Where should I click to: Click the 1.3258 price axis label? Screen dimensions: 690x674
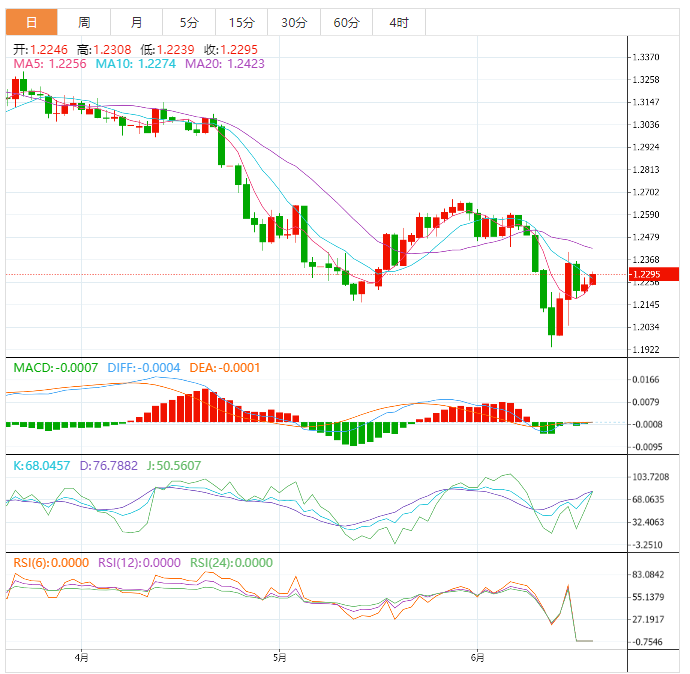[646, 80]
